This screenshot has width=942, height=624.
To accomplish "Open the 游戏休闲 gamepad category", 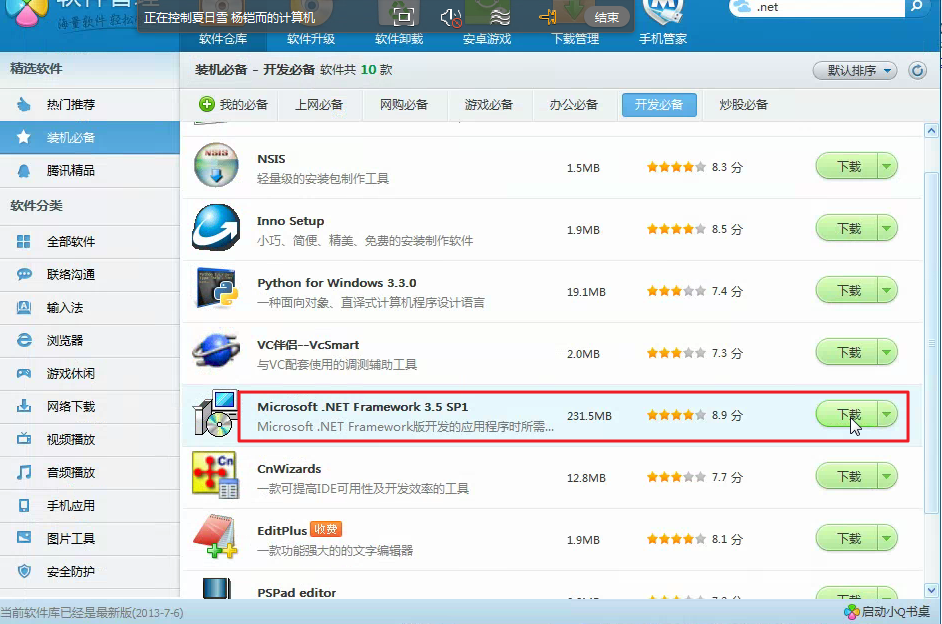I will click(90, 374).
